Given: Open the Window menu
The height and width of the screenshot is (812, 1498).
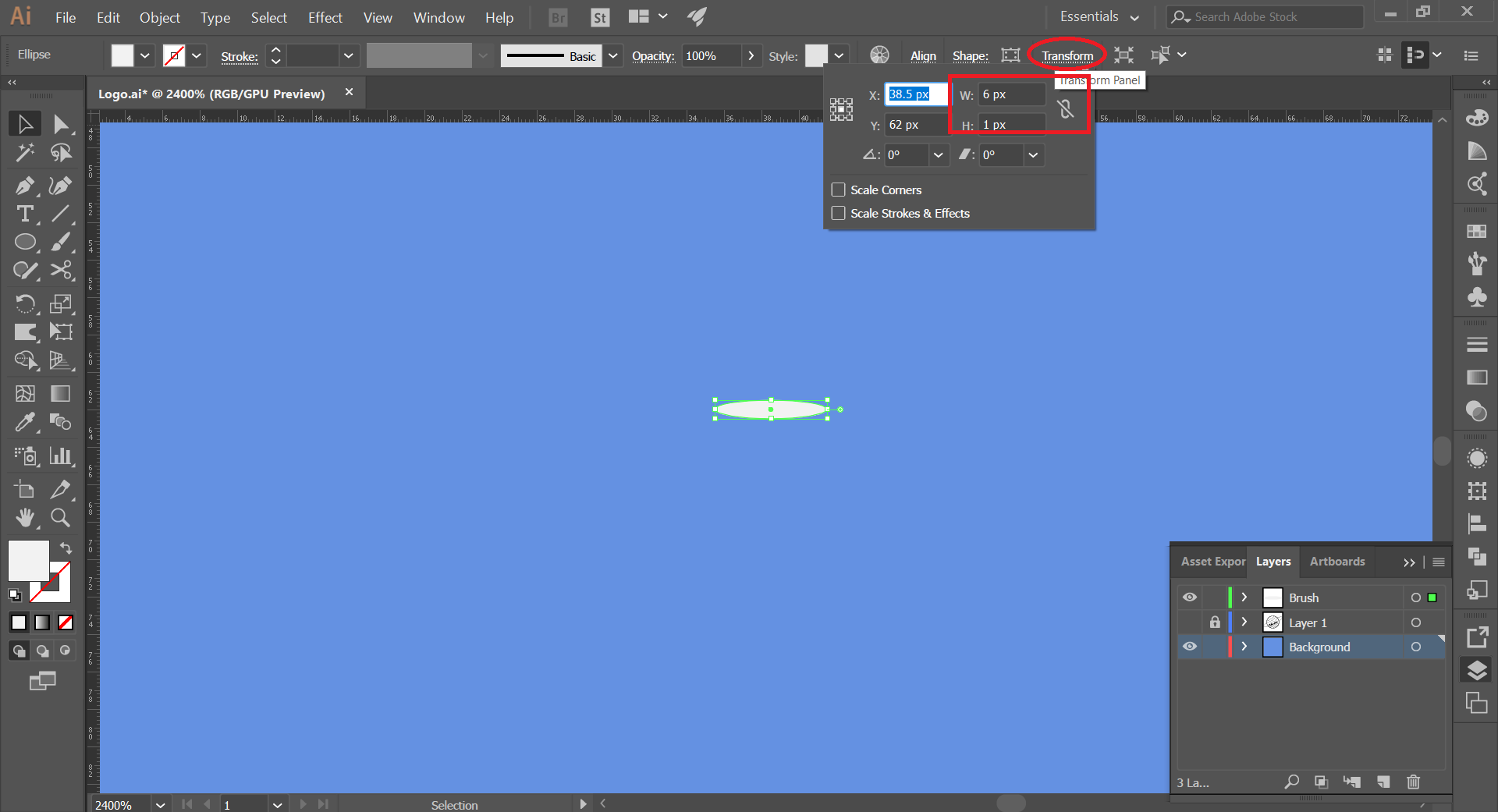Looking at the screenshot, I should [438, 17].
